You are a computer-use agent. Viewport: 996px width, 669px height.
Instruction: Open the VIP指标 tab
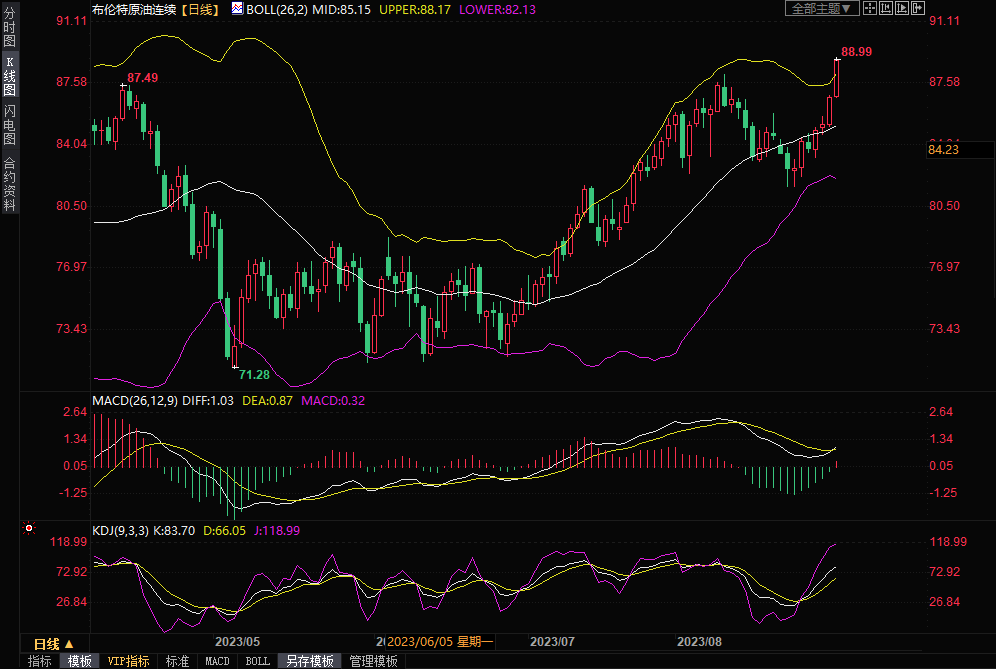(x=128, y=661)
